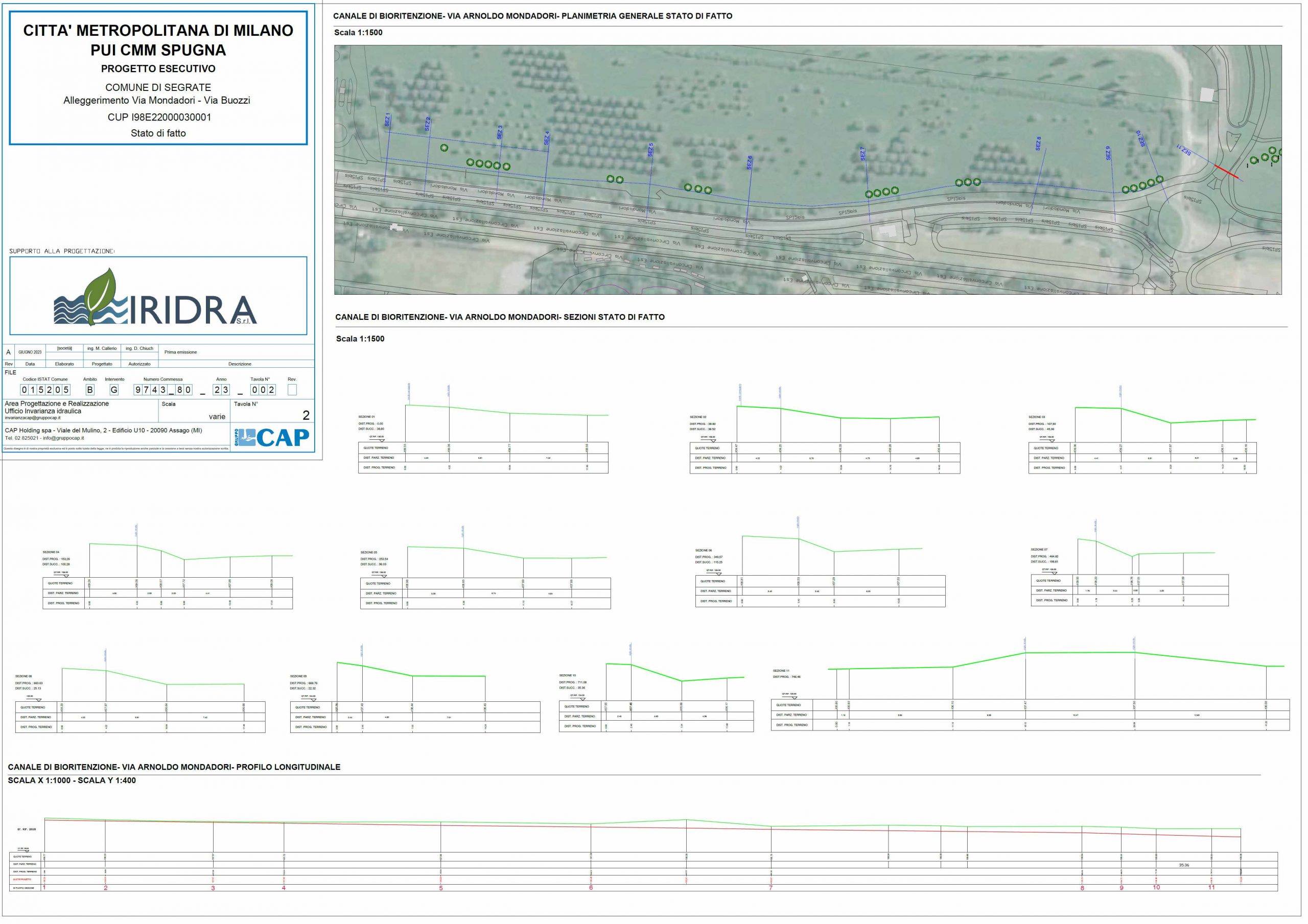Select the lone tree symbol between SEZ 2 and SEZ 3

(x=445, y=148)
